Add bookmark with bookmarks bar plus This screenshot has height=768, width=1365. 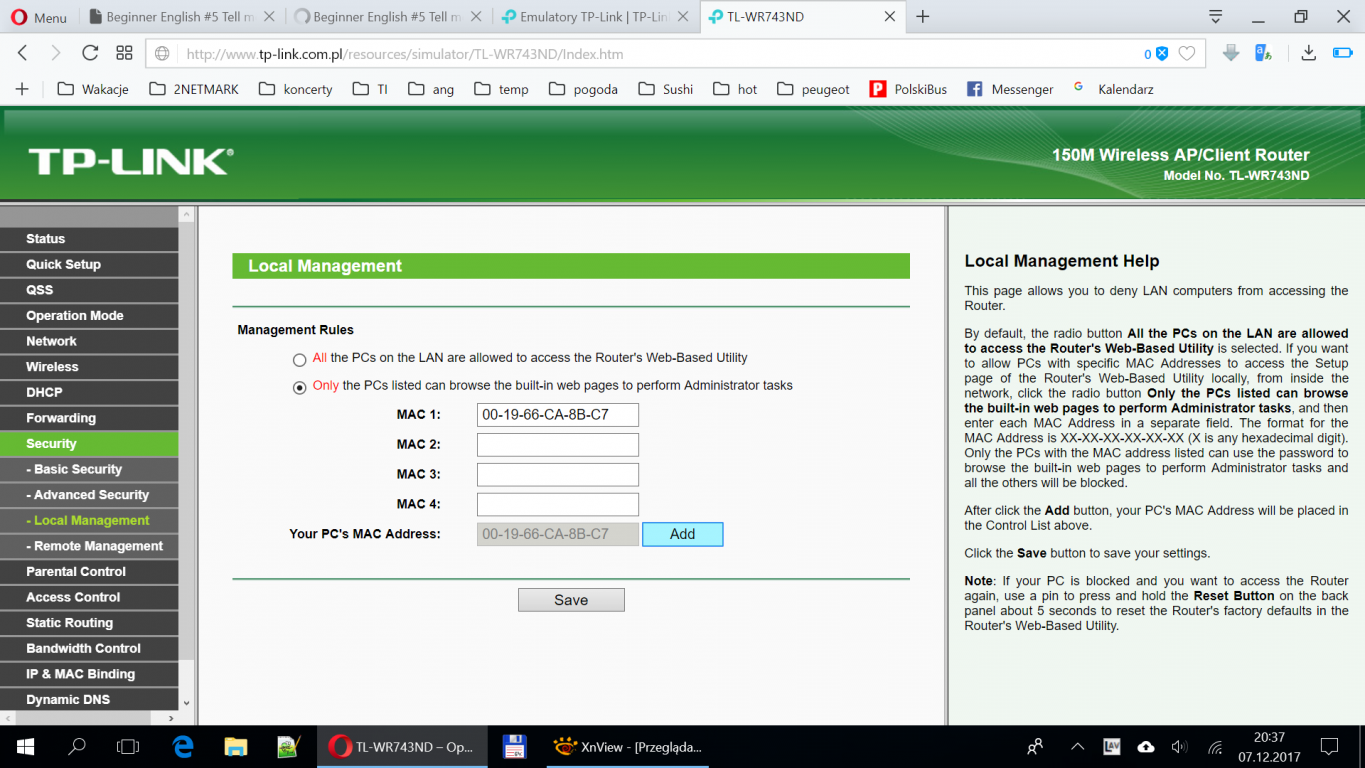(x=22, y=89)
